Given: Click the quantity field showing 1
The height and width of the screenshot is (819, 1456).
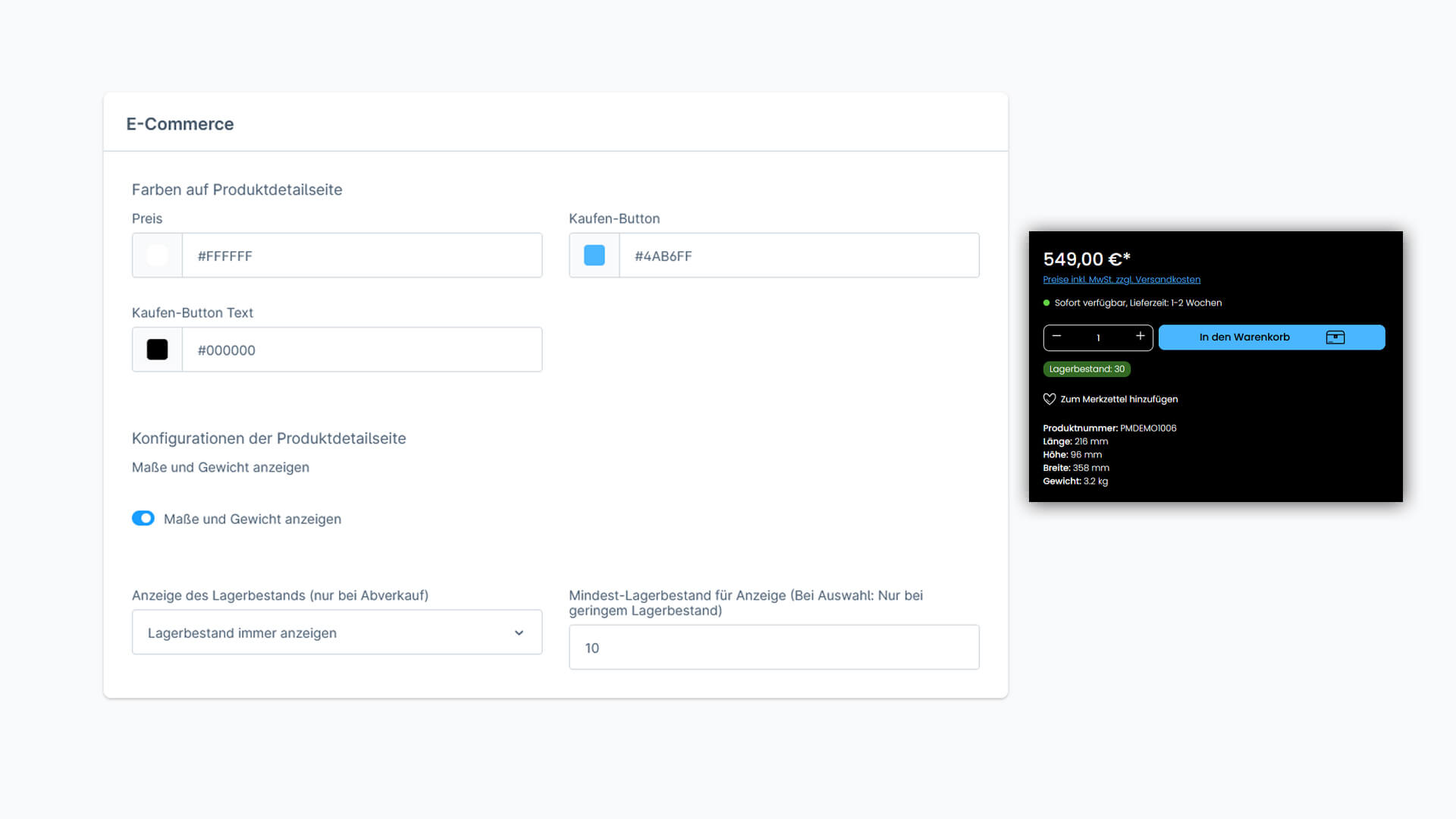Looking at the screenshot, I should 1097,337.
